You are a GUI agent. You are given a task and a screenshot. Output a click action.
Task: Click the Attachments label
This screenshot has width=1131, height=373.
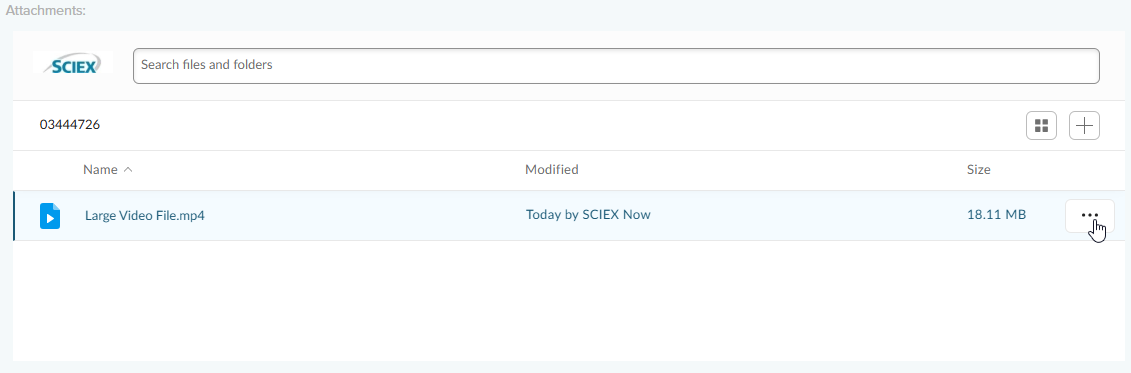[46, 11]
